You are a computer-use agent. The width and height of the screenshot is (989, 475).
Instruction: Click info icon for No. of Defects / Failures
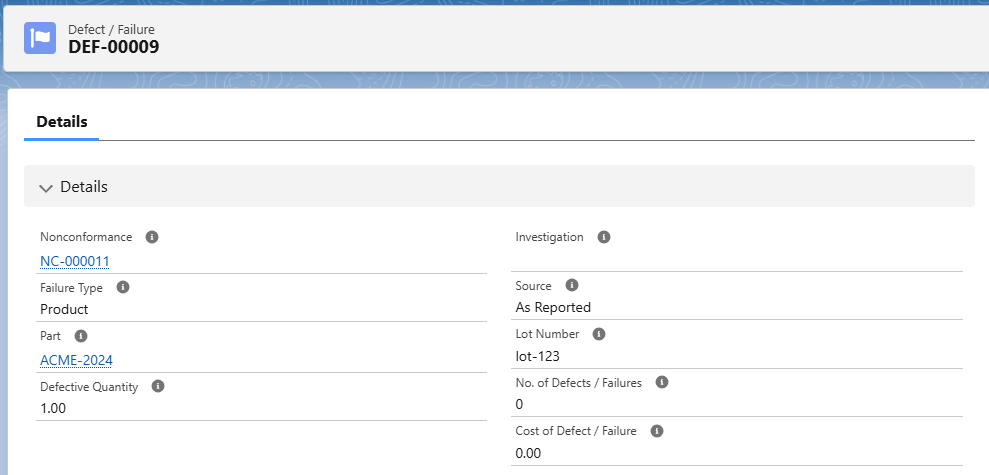pyautogui.click(x=661, y=382)
